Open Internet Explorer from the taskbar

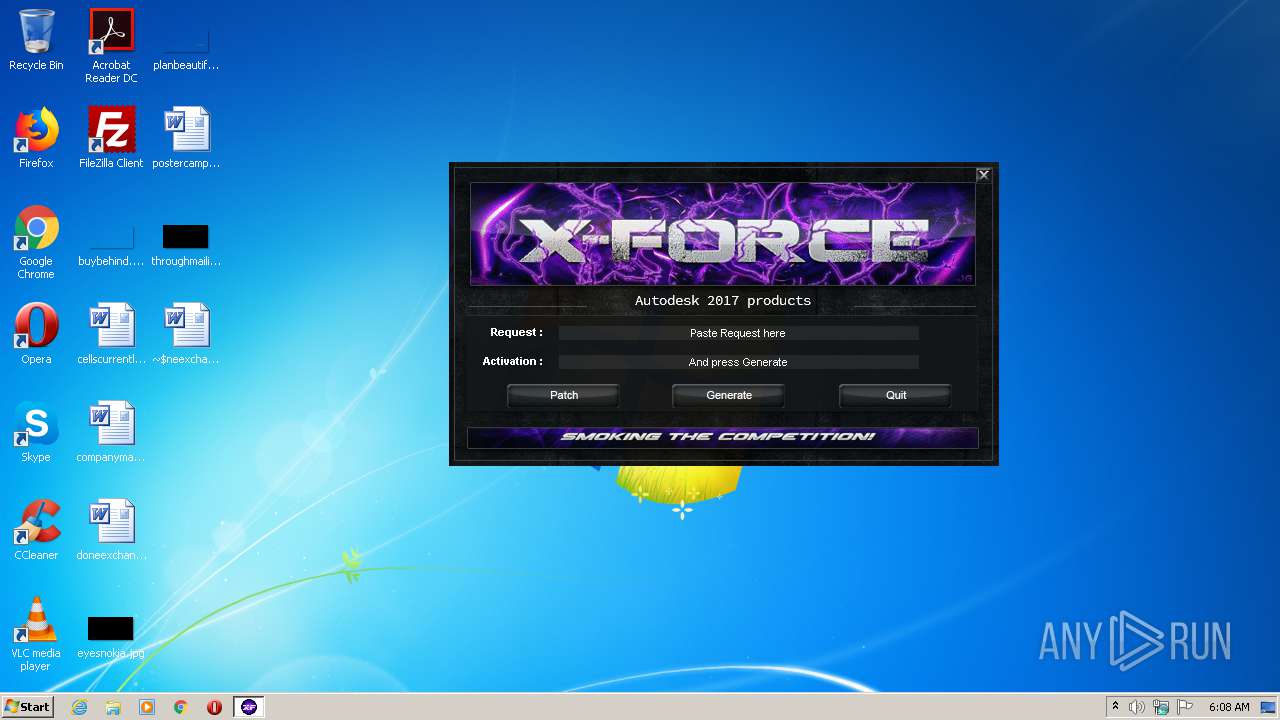click(79, 707)
